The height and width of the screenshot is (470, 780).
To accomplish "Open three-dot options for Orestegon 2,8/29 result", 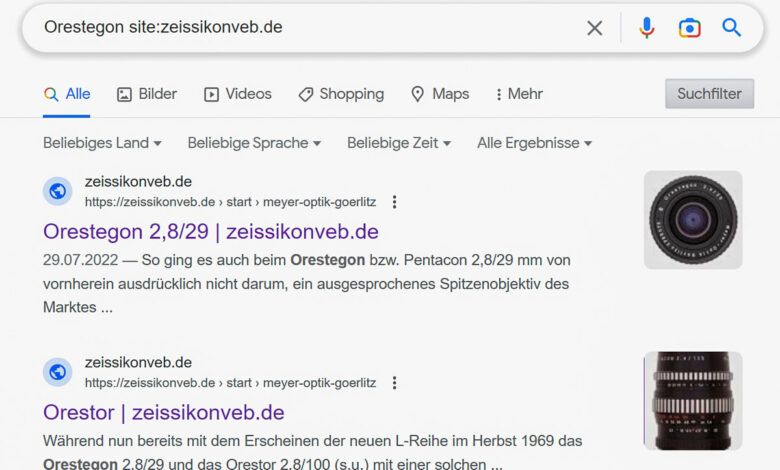I will (394, 202).
